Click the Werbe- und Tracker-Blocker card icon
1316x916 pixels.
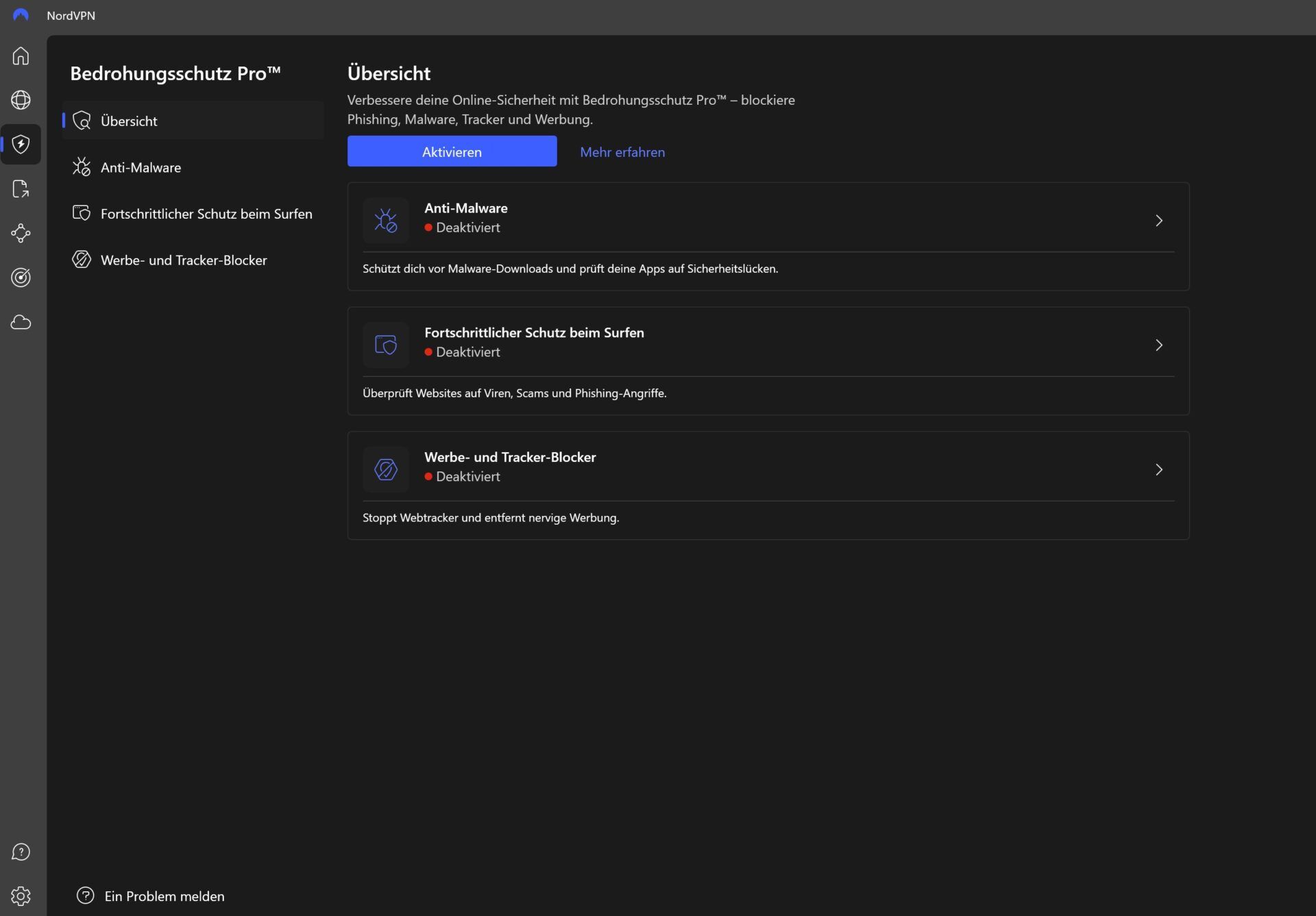pyautogui.click(x=386, y=469)
